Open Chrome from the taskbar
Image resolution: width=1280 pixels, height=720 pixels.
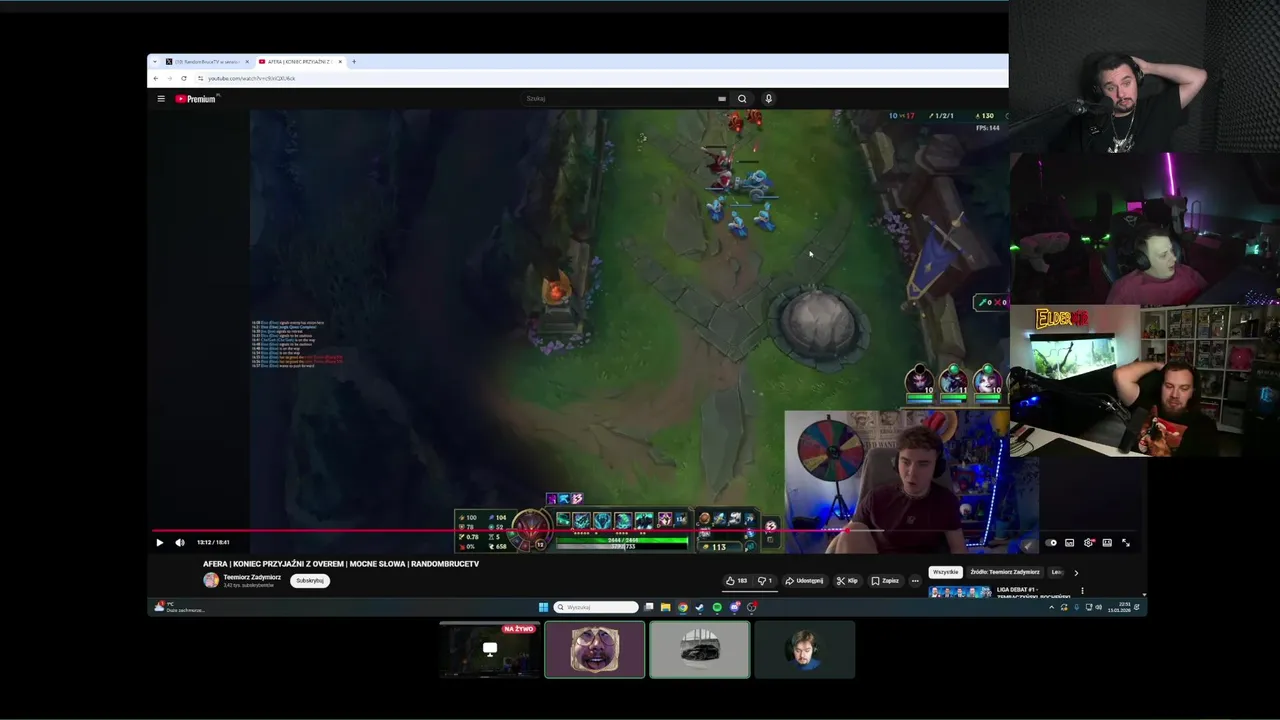(x=683, y=607)
